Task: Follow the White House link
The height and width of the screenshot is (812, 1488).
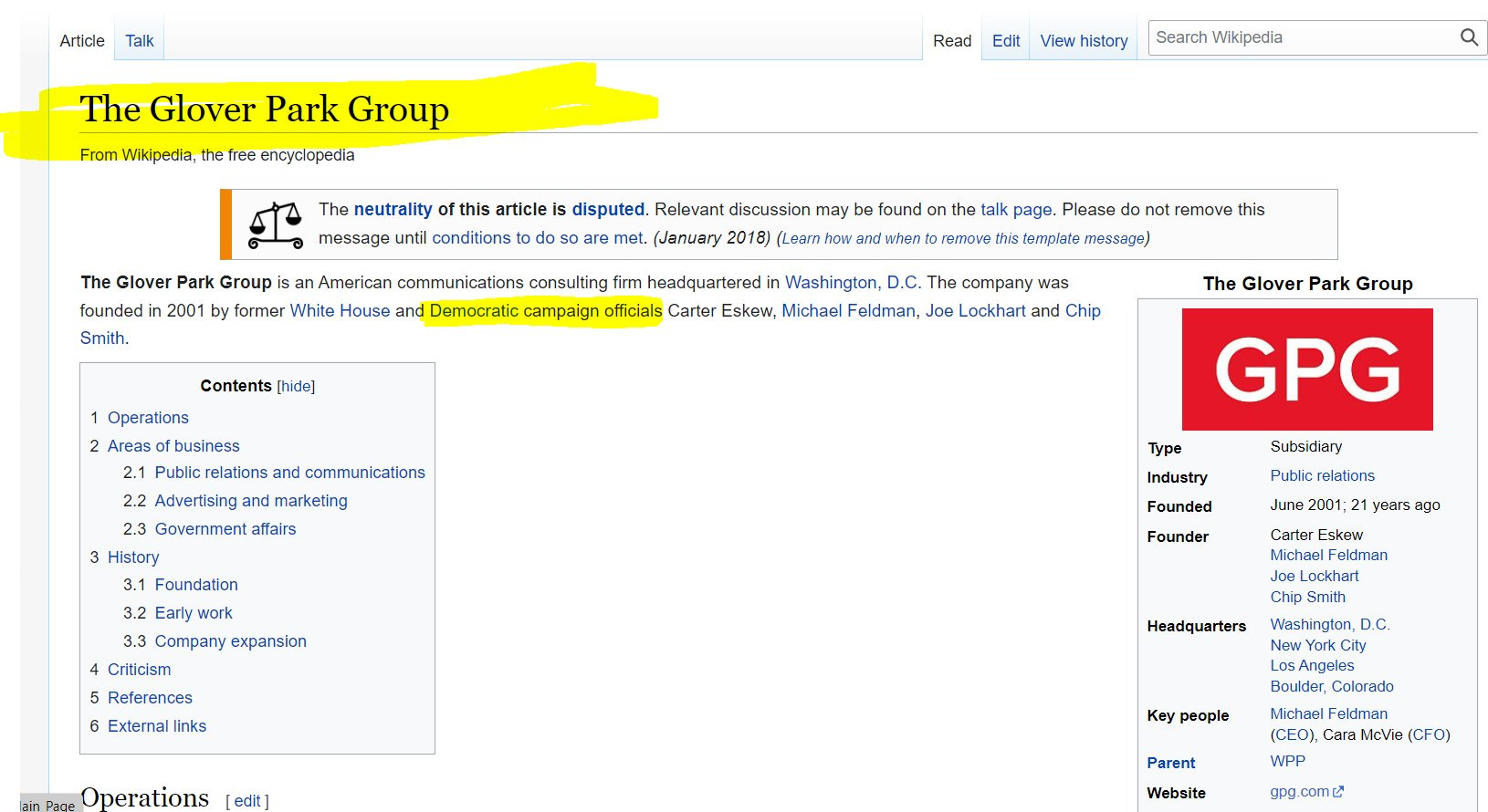Action: tap(340, 310)
